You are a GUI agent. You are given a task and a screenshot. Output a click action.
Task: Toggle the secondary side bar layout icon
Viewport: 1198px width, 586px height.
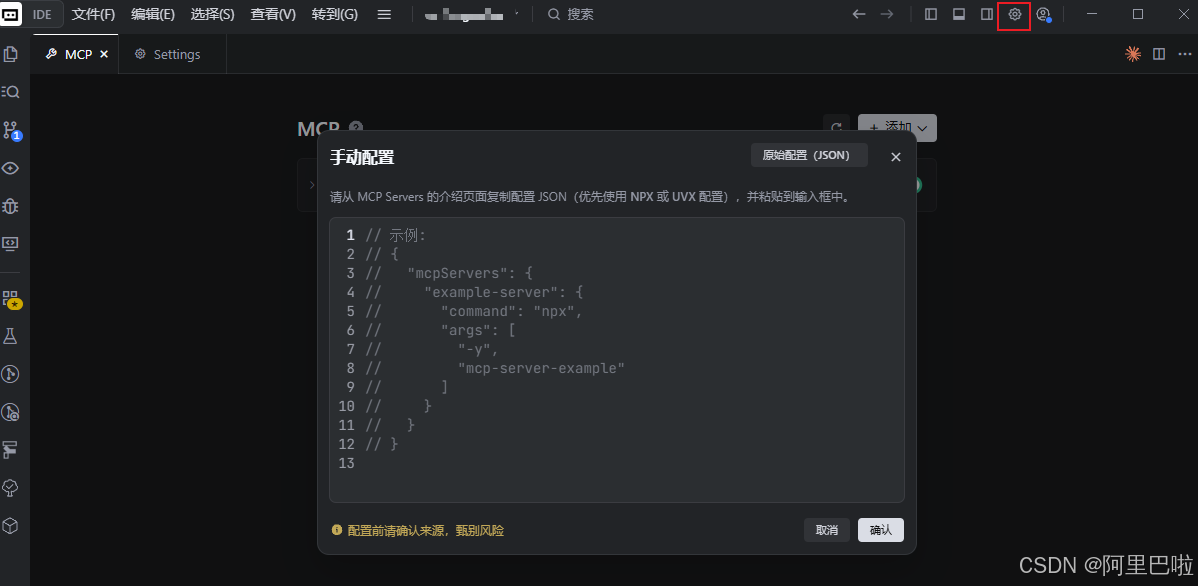[986, 15]
